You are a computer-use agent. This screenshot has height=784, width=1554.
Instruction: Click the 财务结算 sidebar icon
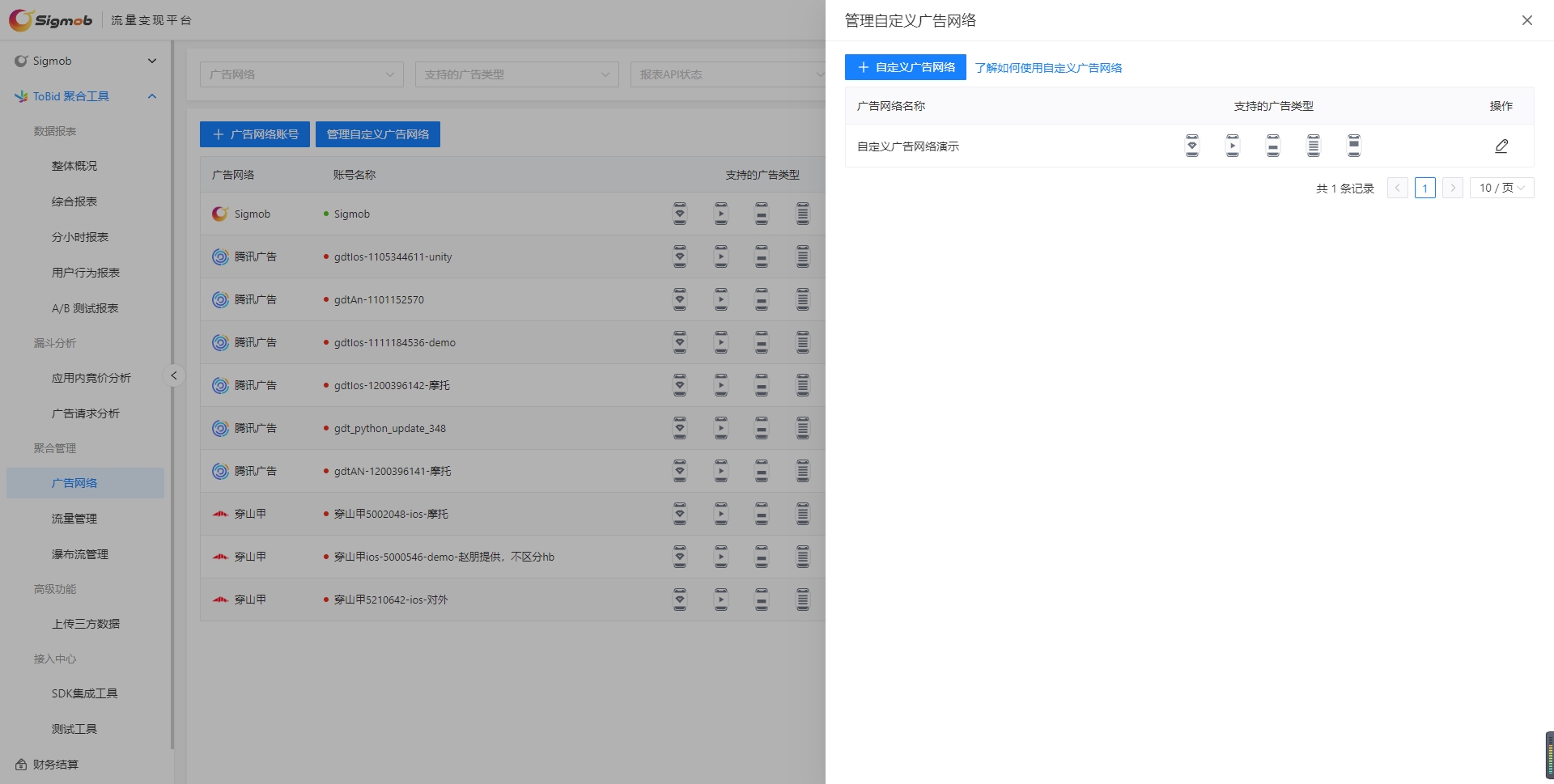click(x=21, y=765)
